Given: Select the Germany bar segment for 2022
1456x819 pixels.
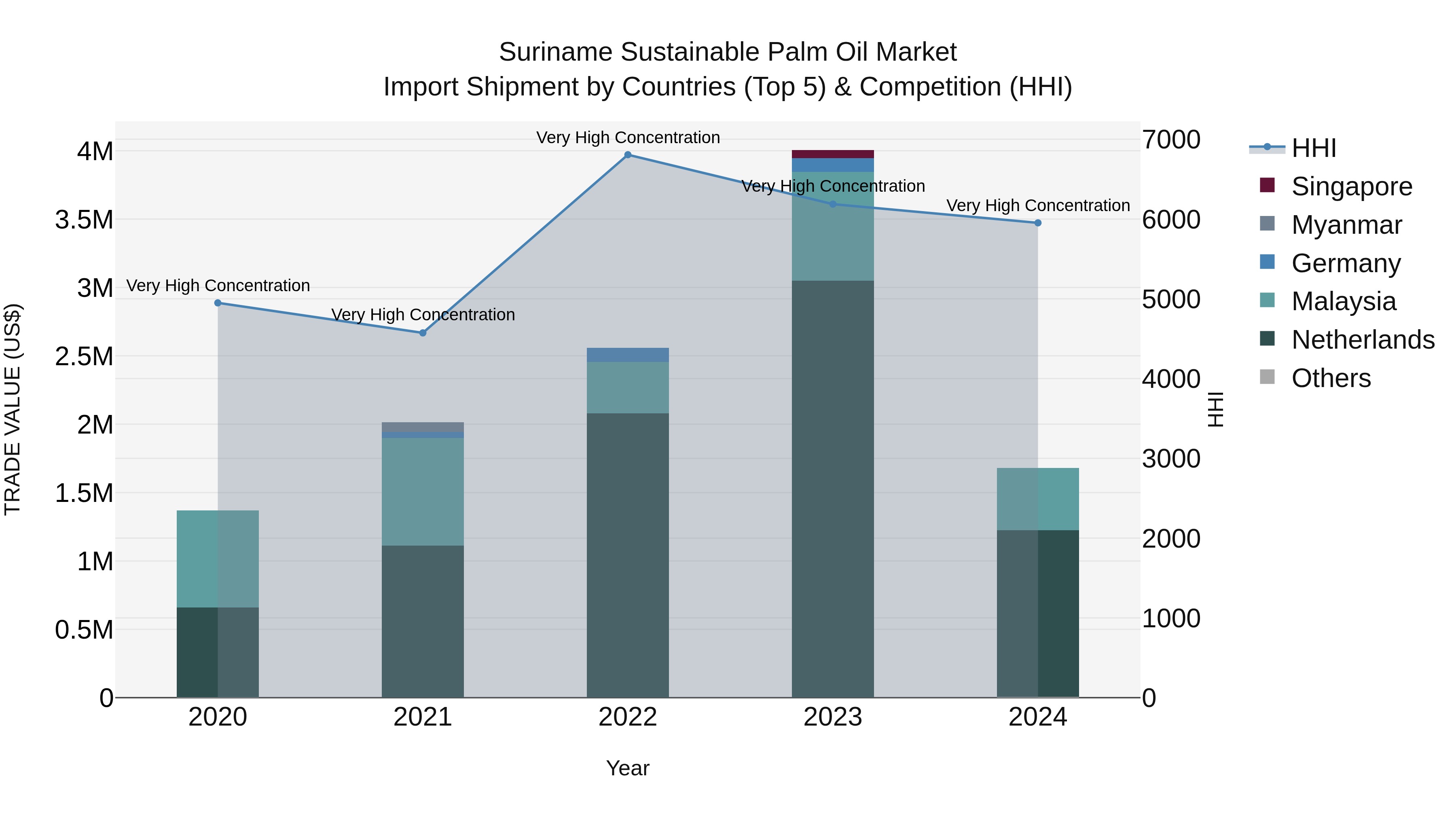Looking at the screenshot, I should pos(627,355).
